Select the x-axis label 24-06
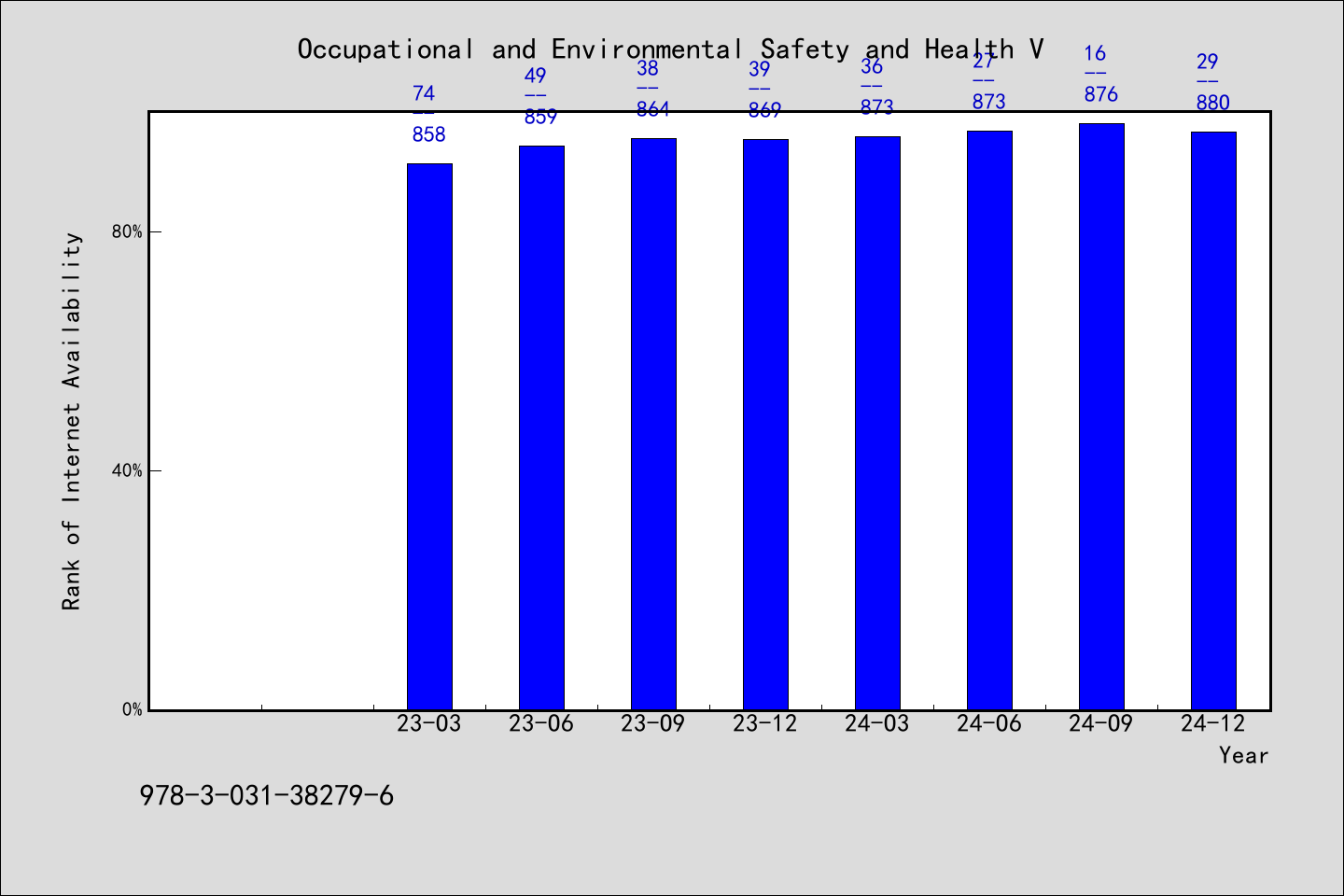Screen dimensions: 1344x896 [989, 723]
